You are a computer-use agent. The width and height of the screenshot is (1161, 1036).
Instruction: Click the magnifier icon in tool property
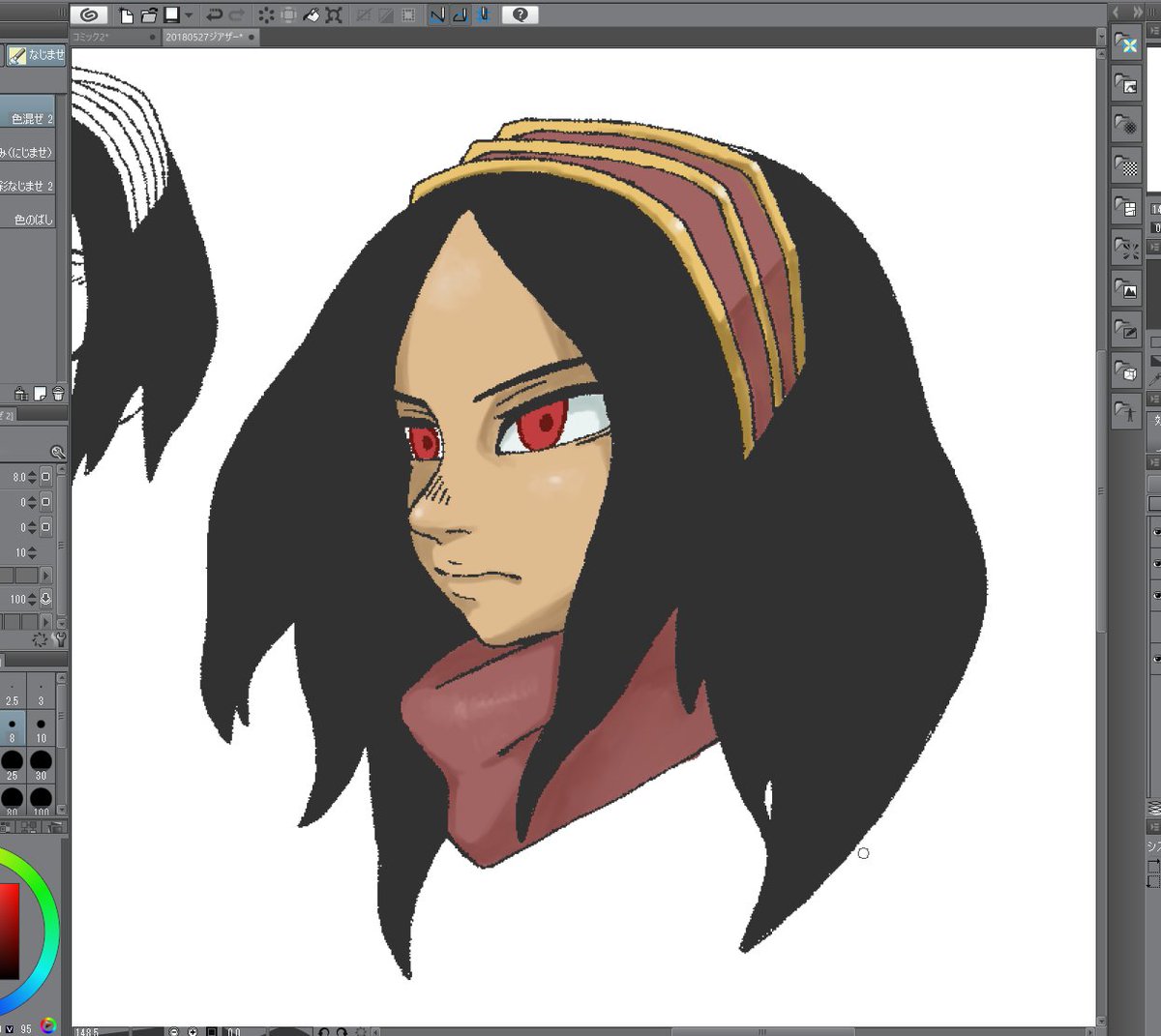58,452
